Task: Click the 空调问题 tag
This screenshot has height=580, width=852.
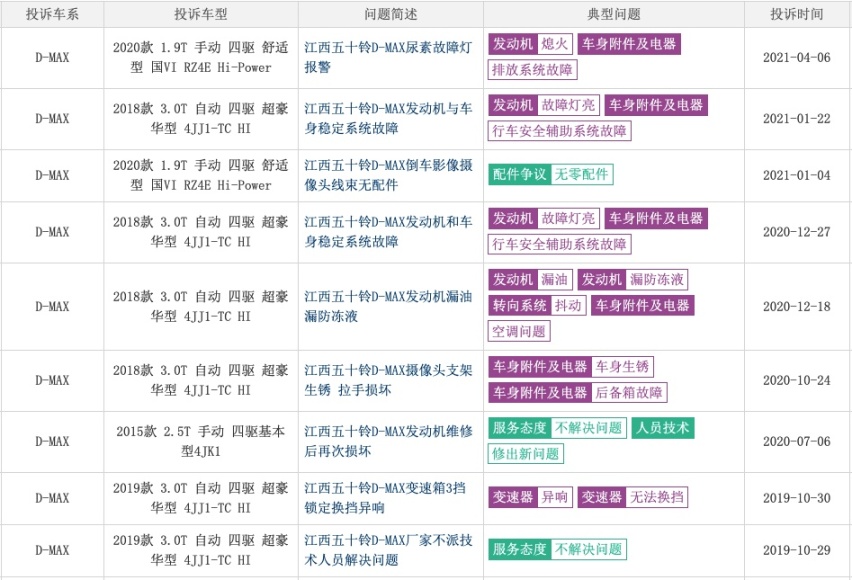Action: [x=519, y=331]
